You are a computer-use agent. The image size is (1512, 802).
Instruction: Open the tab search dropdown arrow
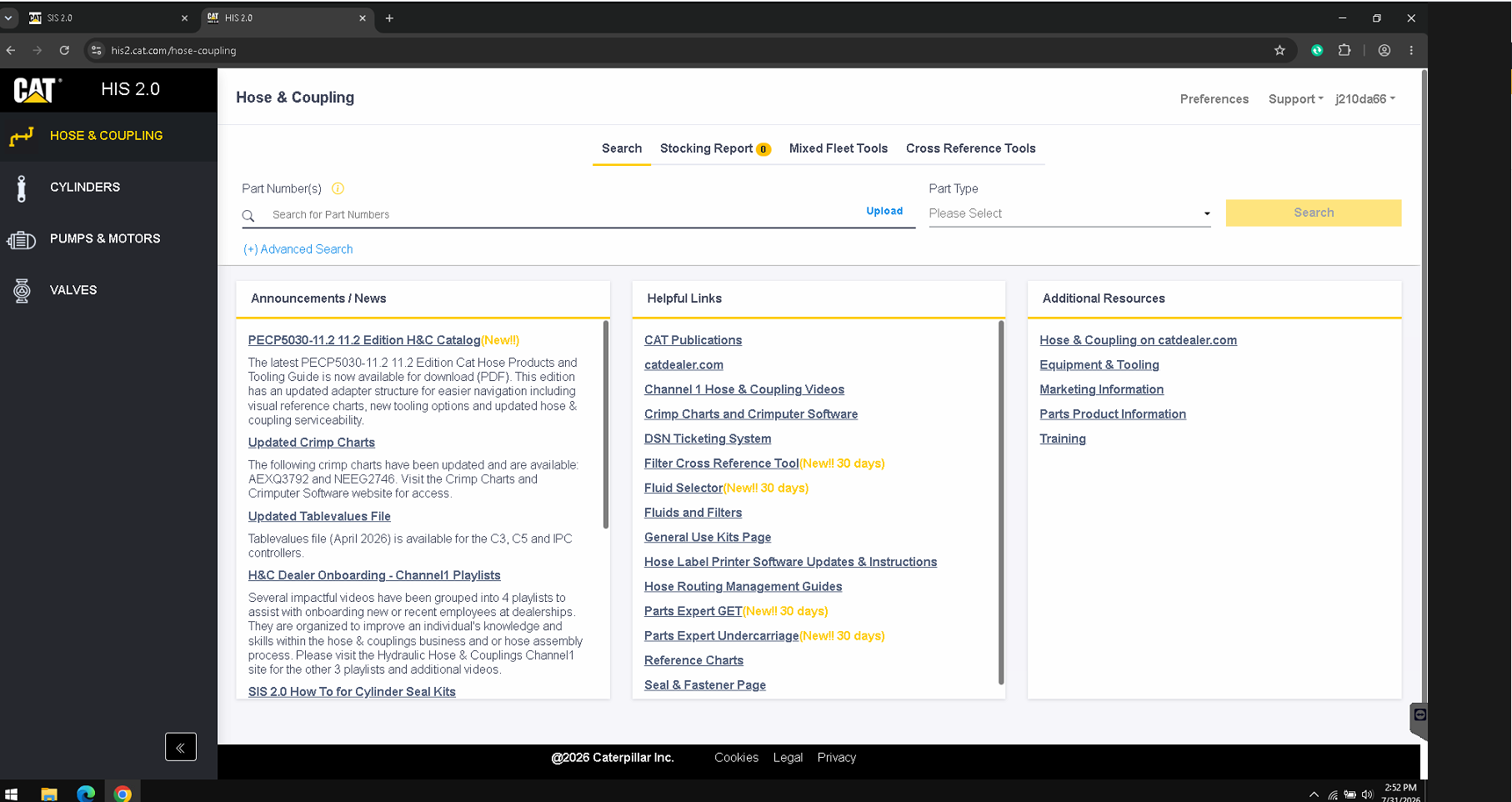[8, 18]
